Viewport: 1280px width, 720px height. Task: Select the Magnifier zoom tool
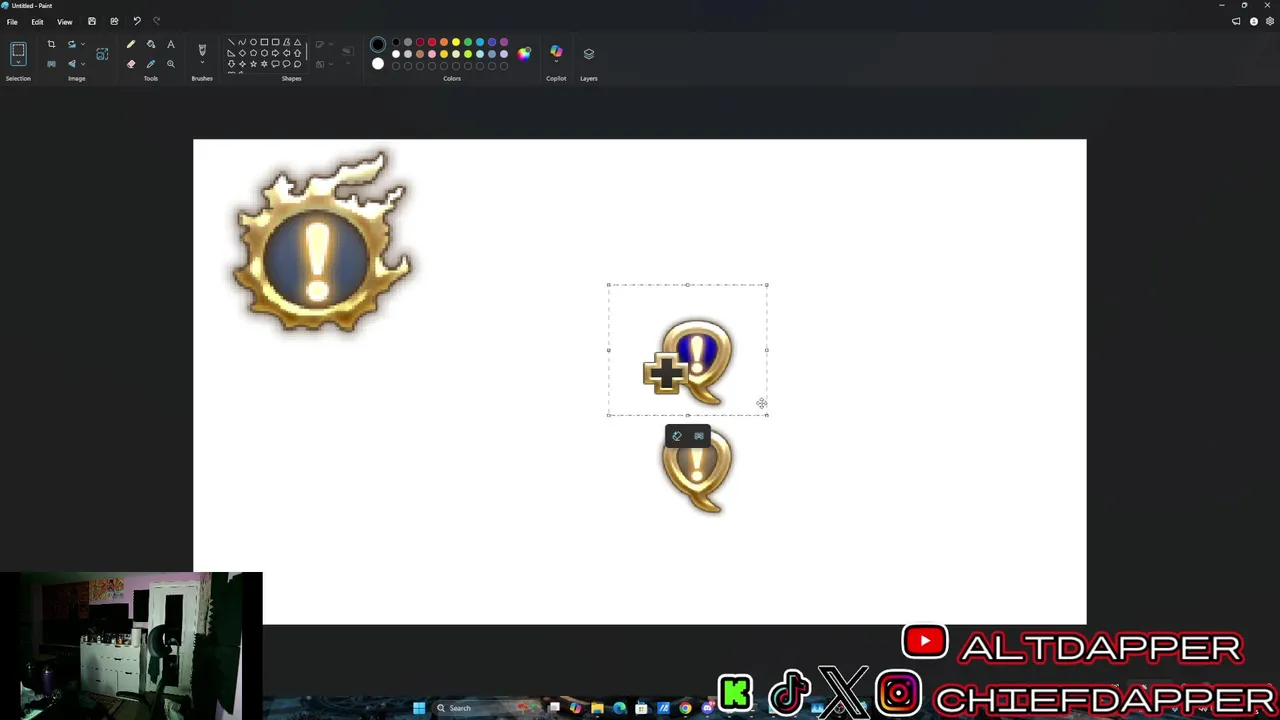(x=171, y=64)
